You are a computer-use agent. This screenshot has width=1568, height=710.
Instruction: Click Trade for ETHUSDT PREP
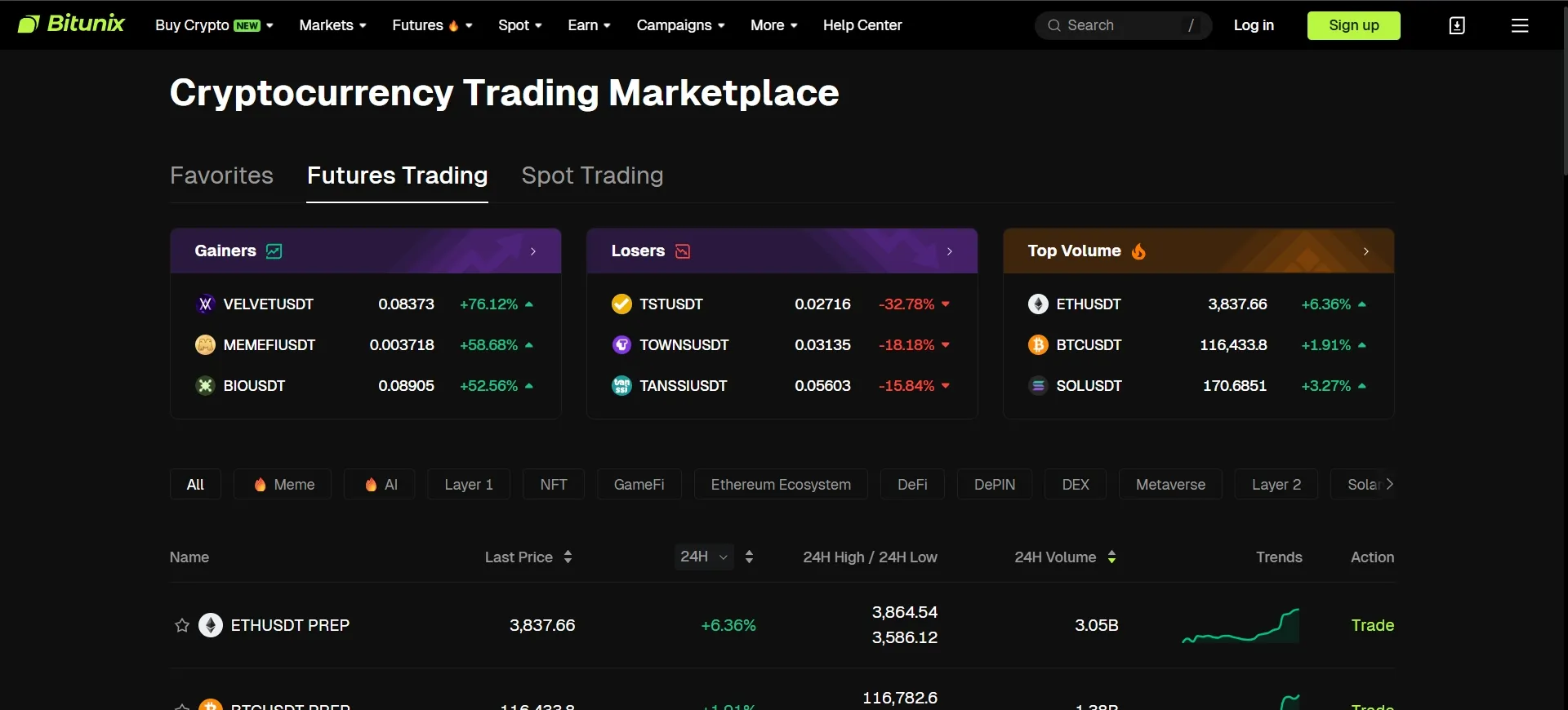click(x=1373, y=625)
